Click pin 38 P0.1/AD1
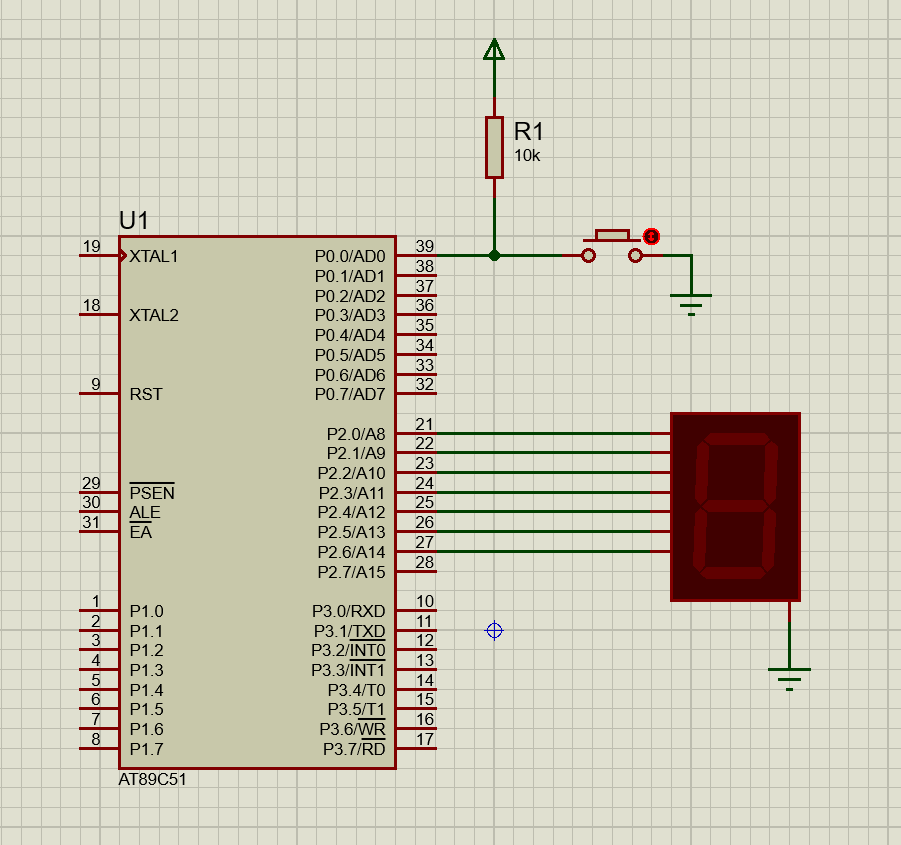The image size is (901, 845). (x=417, y=276)
